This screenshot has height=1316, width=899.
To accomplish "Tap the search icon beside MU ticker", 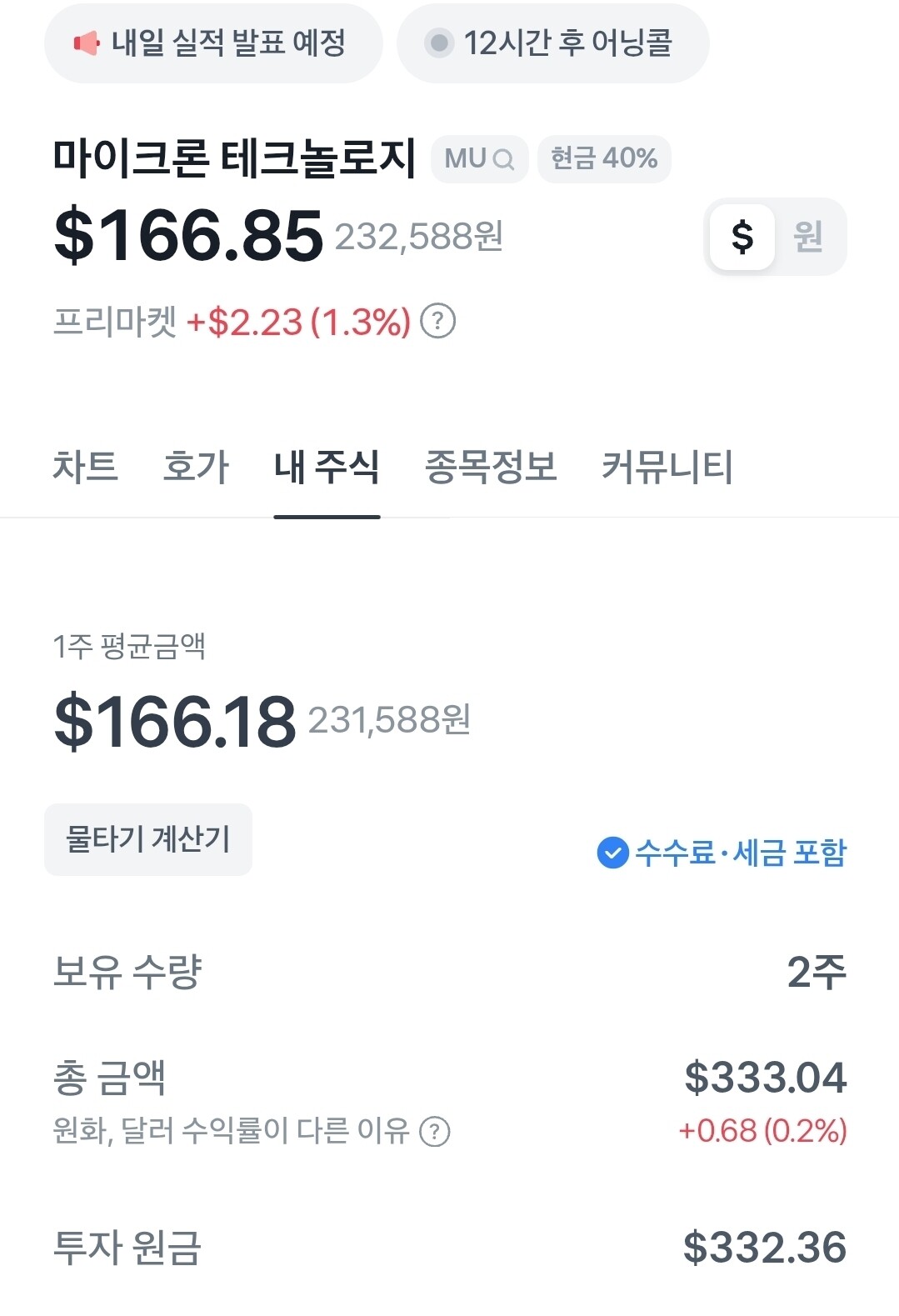I will point(503,159).
